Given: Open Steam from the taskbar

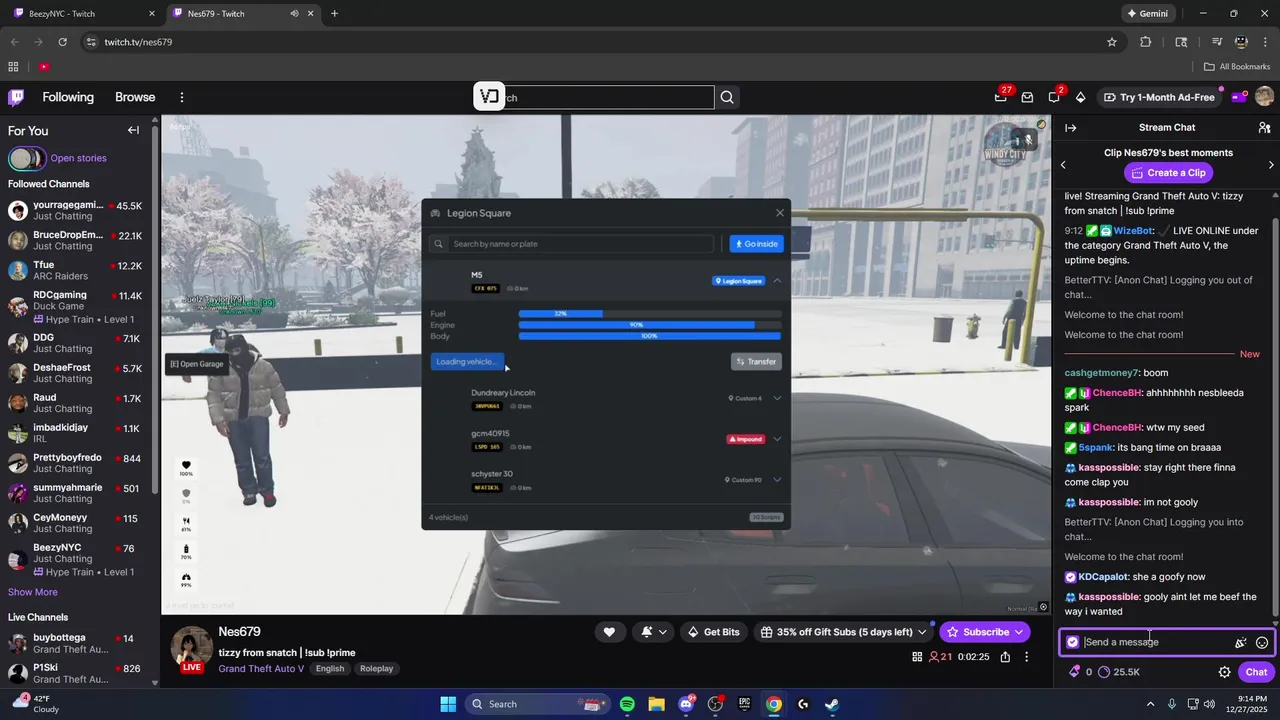Looking at the screenshot, I should click(x=832, y=704).
